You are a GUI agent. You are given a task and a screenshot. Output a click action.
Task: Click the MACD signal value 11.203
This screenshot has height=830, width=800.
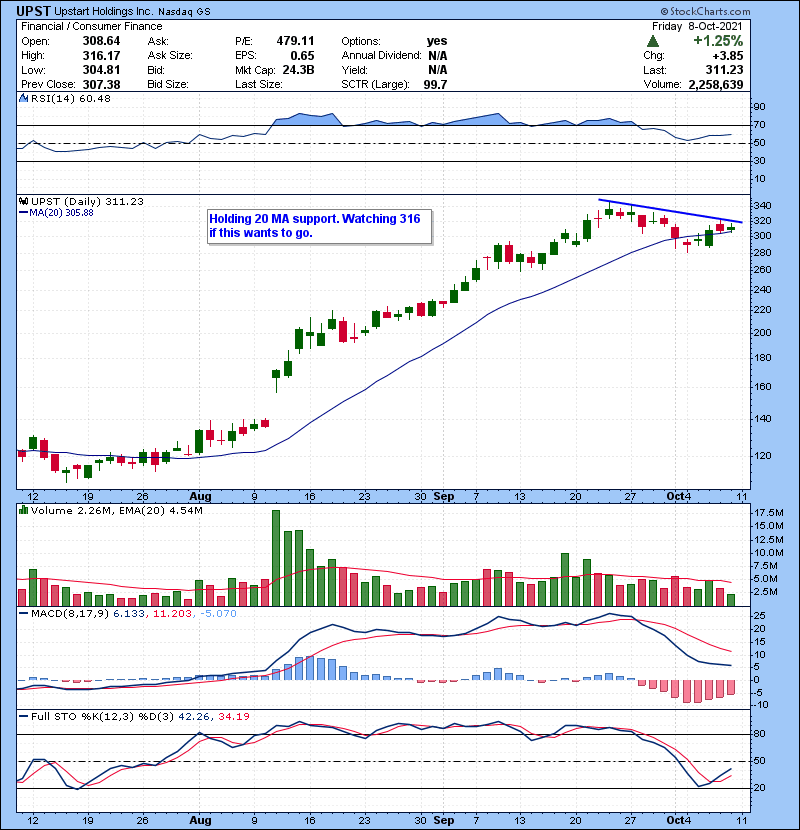click(173, 614)
